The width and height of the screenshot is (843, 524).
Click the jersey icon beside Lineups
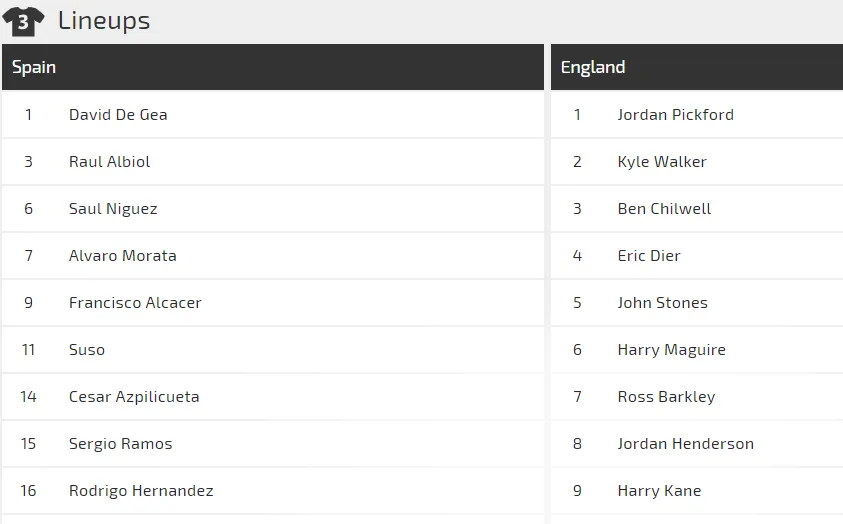point(23,21)
